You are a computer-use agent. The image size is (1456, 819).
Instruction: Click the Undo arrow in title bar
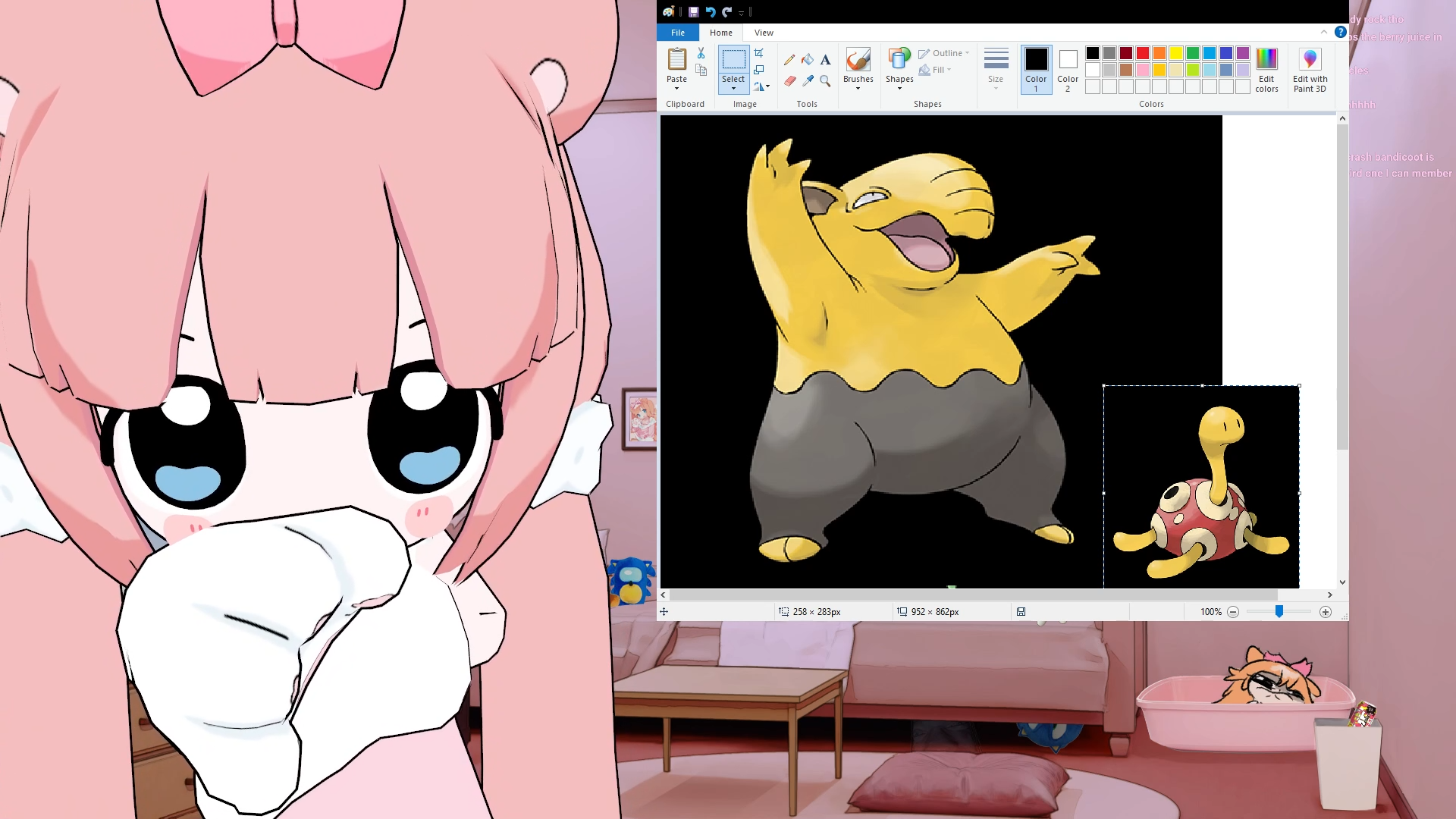click(x=711, y=11)
